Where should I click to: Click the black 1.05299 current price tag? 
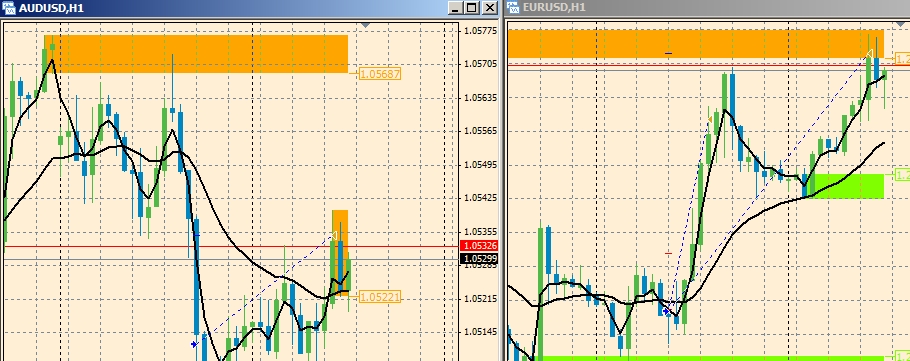(x=479, y=258)
